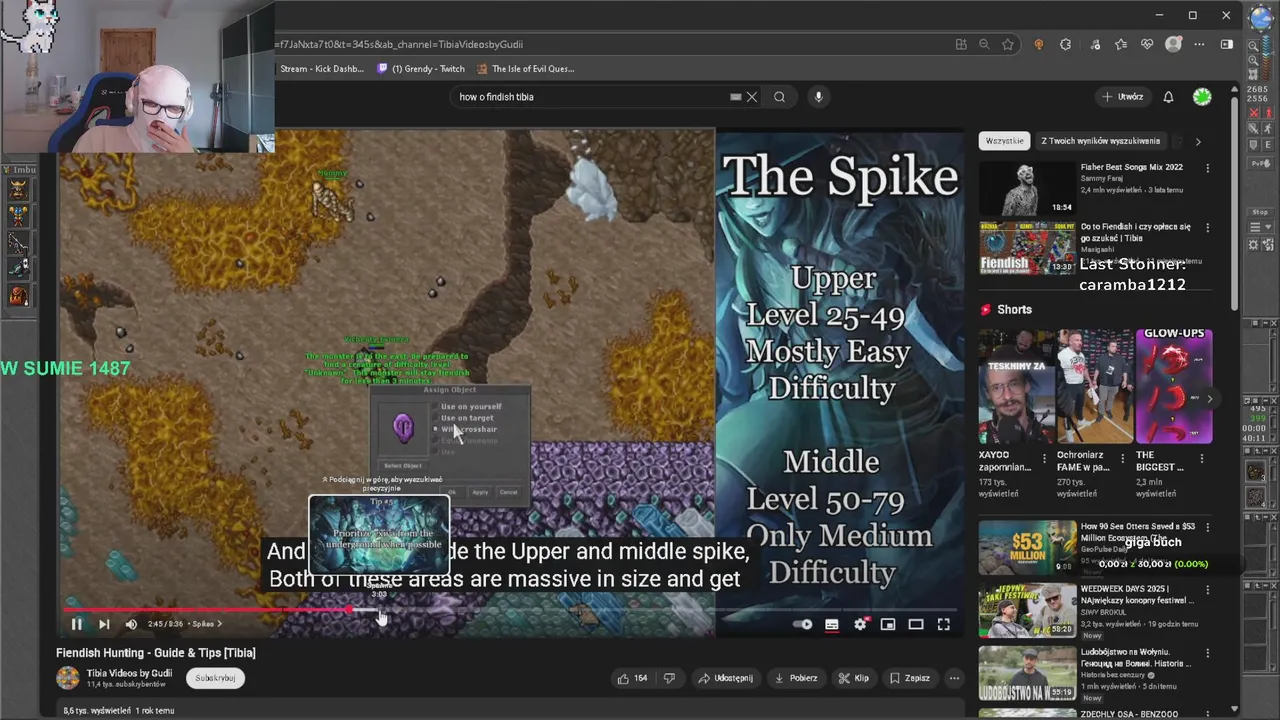Image resolution: width=1280 pixels, height=720 pixels.
Task: Open '(1) Grendy - Twitch' bookmark
Action: (421, 69)
